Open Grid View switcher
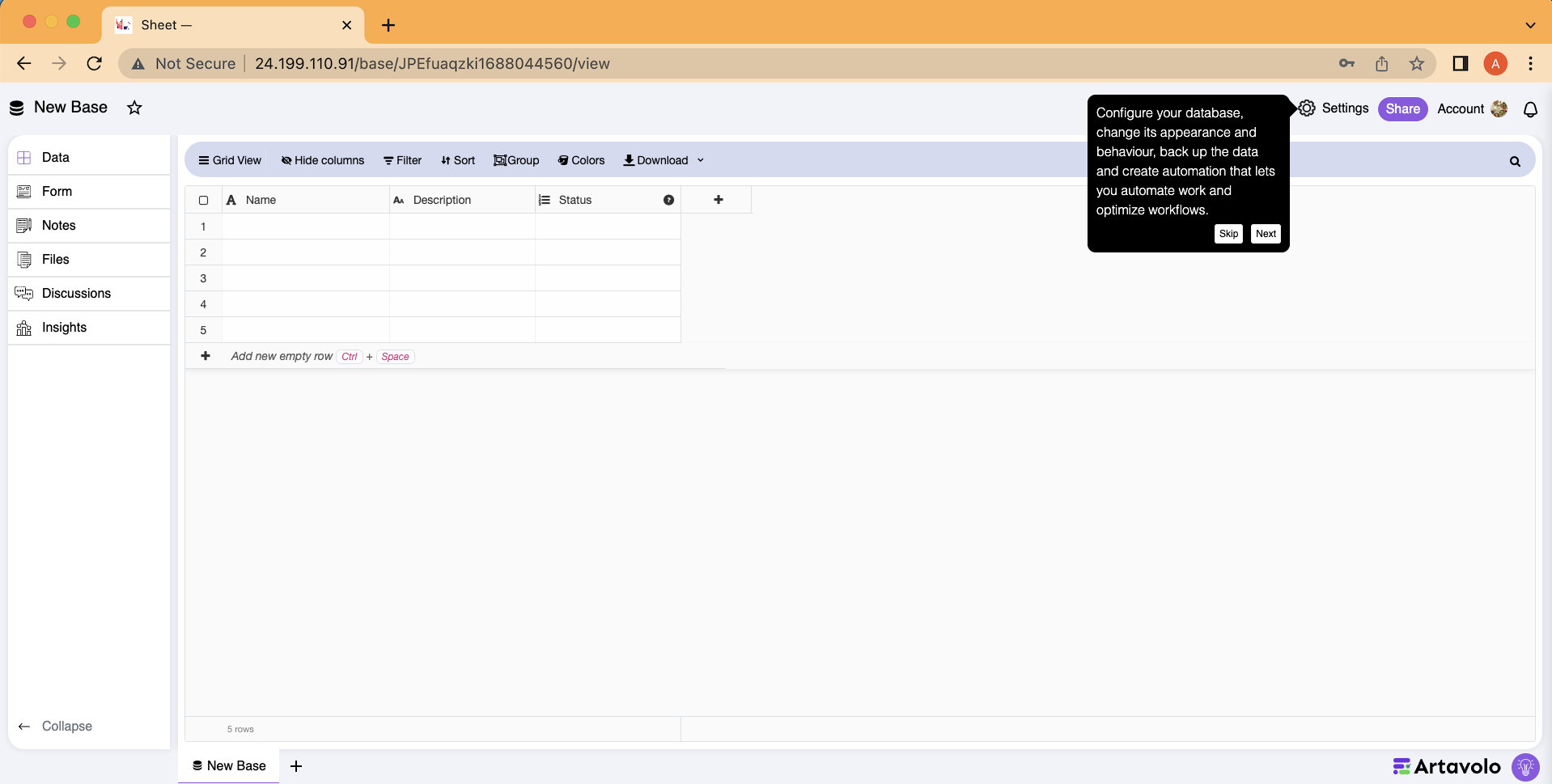 pos(230,160)
